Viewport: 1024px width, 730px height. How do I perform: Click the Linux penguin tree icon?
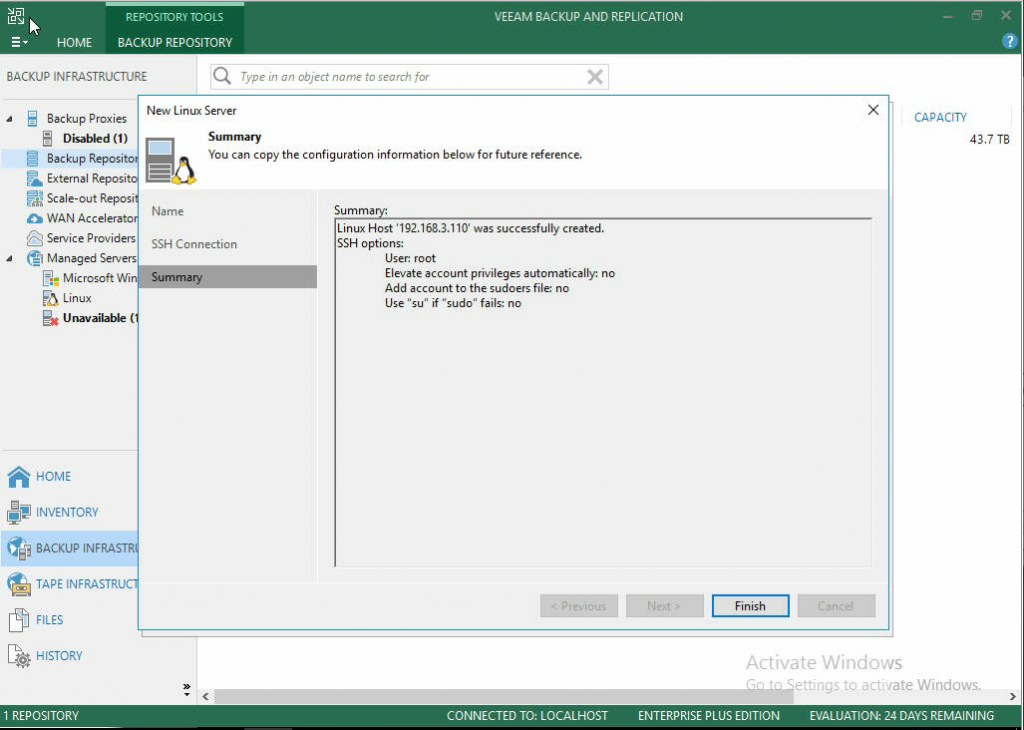coord(50,298)
